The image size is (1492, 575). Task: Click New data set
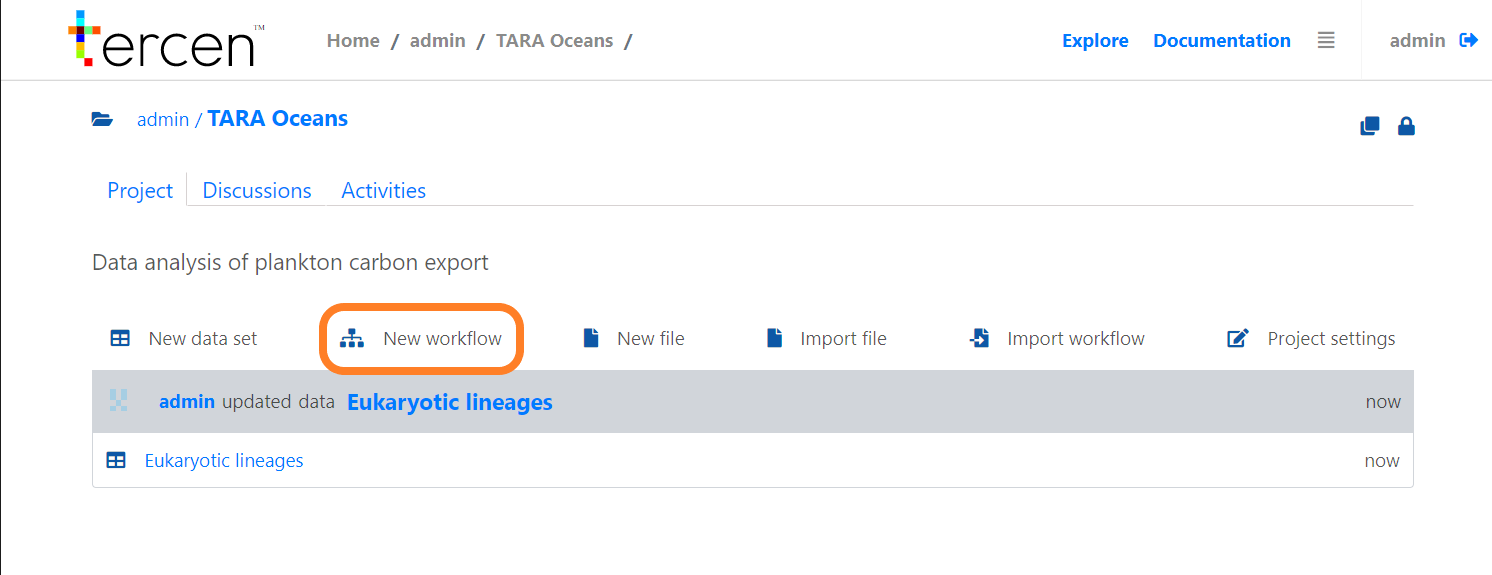[x=184, y=339]
